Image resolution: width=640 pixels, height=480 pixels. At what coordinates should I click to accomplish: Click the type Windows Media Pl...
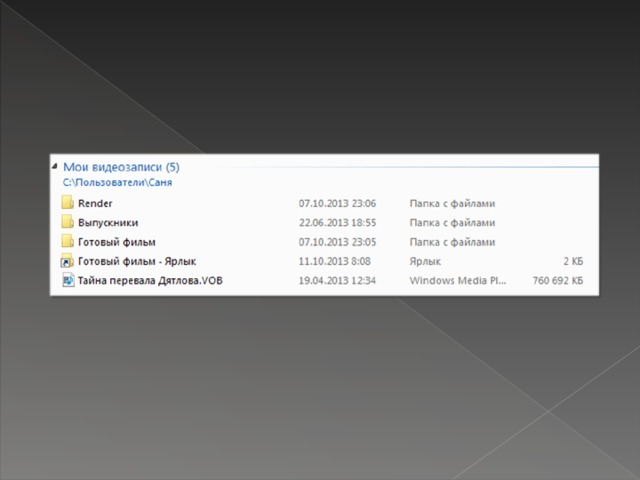[458, 280]
